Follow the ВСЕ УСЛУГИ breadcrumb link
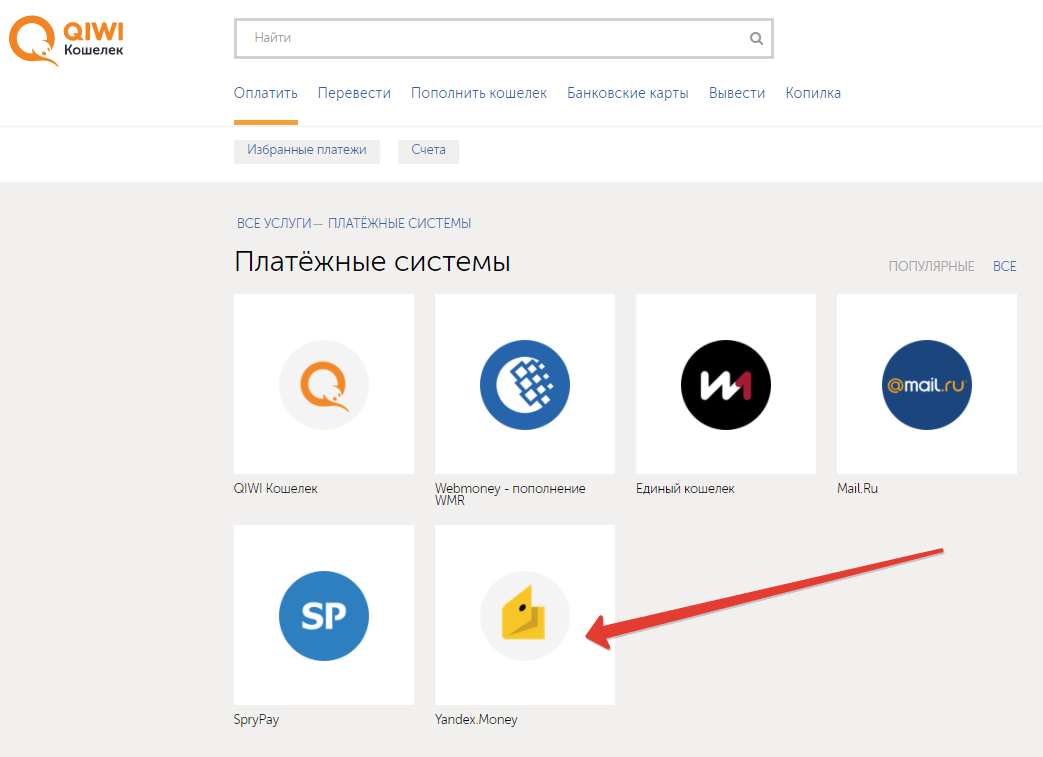This screenshot has width=1043, height=757. 274,224
